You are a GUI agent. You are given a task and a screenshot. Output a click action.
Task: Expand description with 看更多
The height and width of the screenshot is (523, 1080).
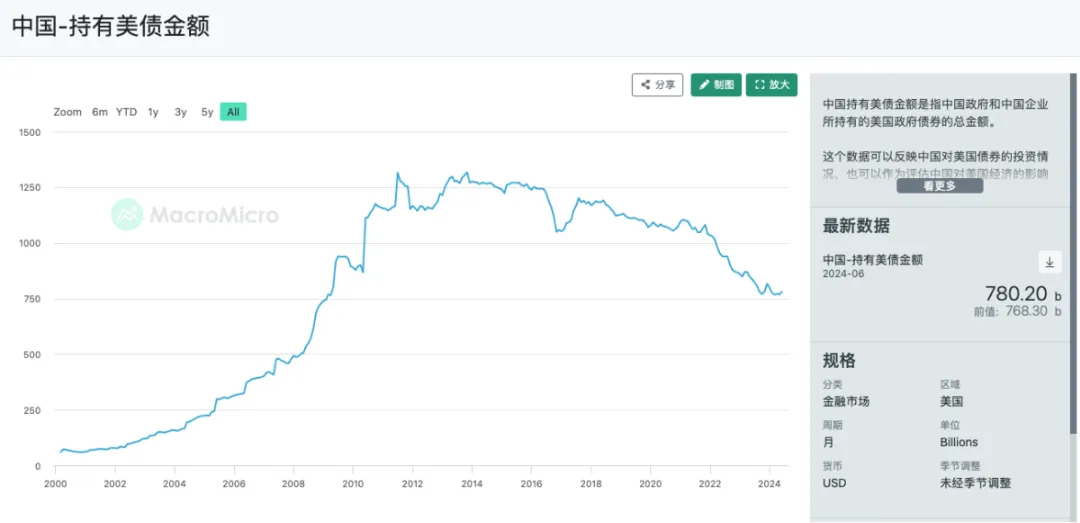[x=940, y=185]
